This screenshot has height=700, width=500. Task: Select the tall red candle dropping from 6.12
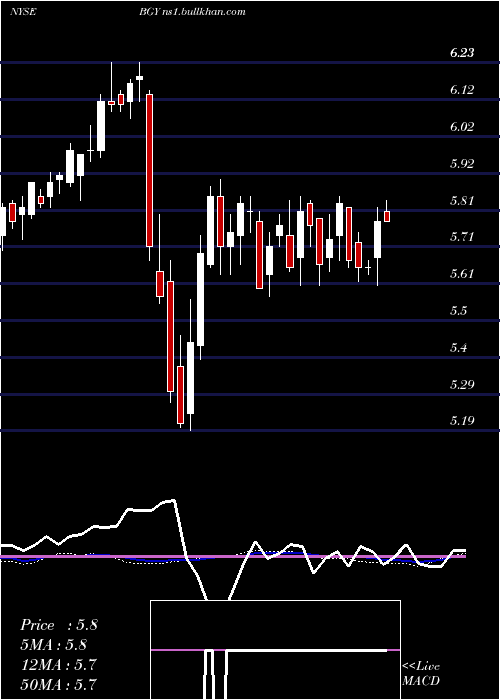pyautogui.click(x=150, y=171)
